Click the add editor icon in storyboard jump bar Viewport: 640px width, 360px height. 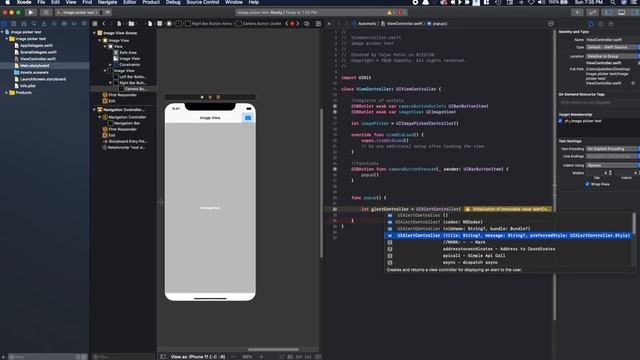[x=318, y=24]
